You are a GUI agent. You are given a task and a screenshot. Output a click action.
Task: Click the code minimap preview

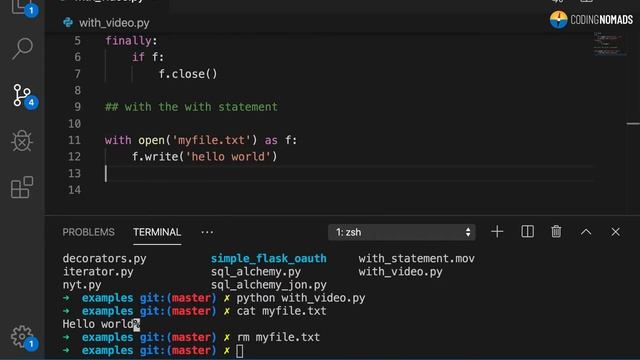[x=608, y=44]
